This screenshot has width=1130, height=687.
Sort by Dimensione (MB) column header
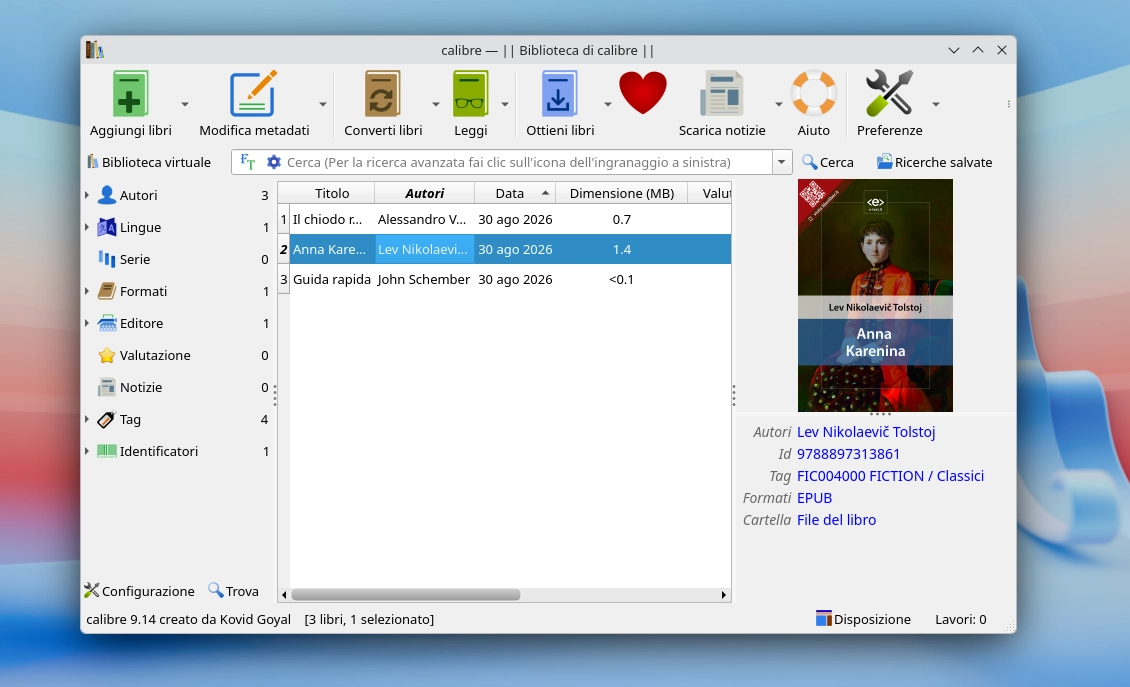[621, 193]
